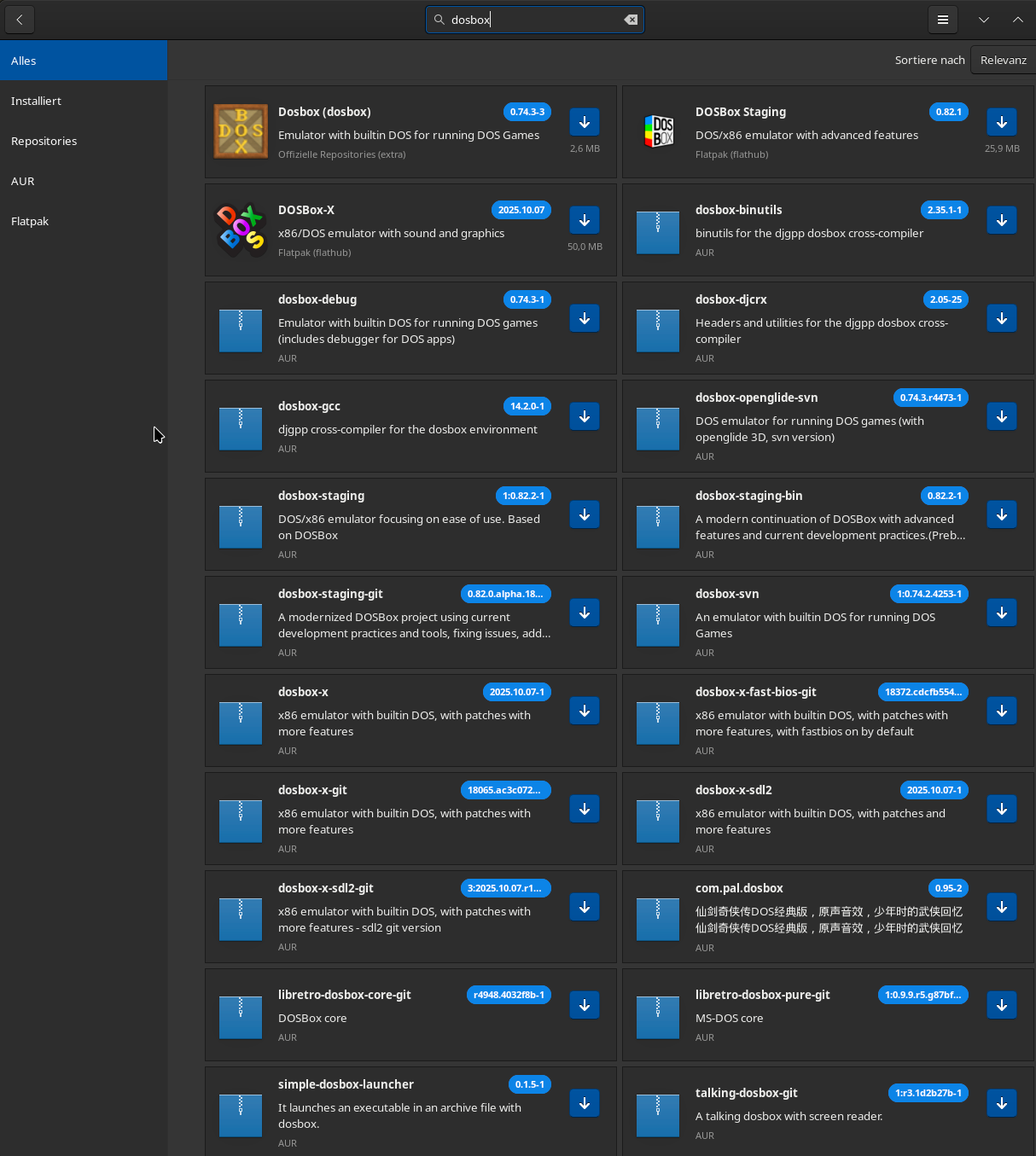Viewport: 1036px width, 1156px height.
Task: Click version badge 0.74.3-3
Action: tap(527, 112)
